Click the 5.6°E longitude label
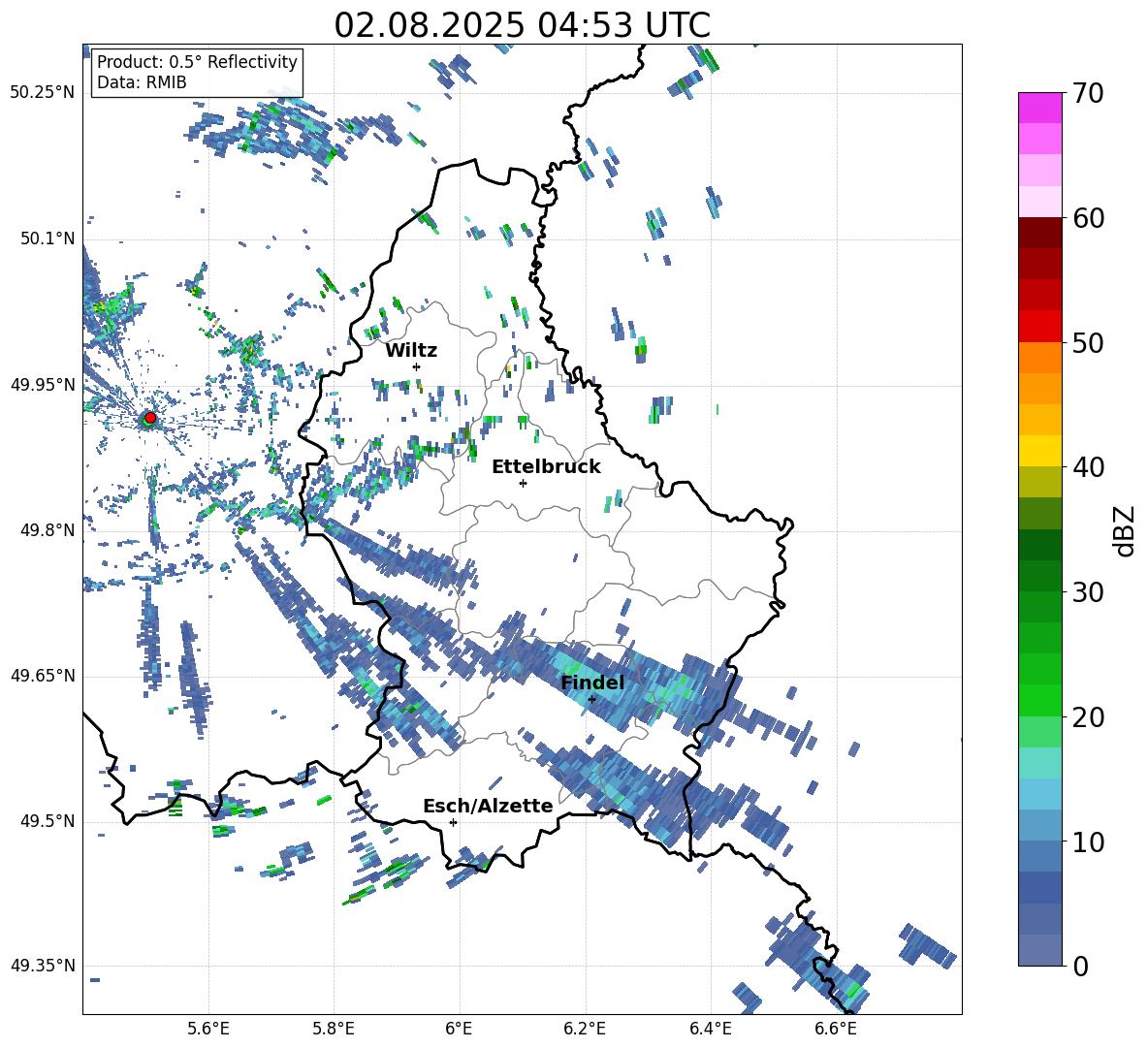 tap(208, 1029)
